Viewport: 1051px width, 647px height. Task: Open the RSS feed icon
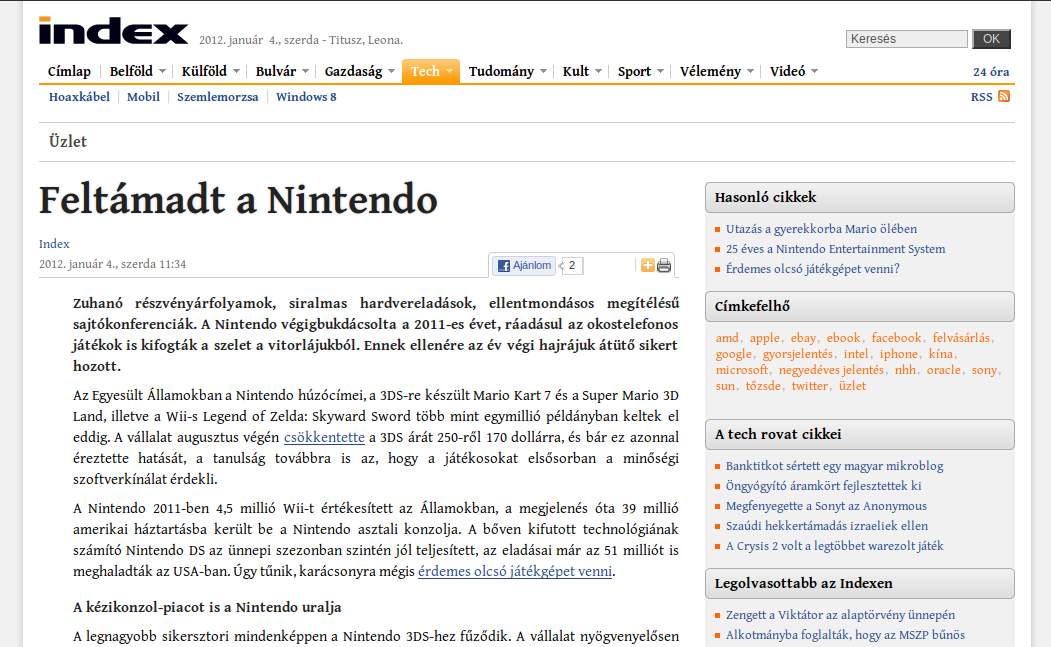[x=1003, y=97]
